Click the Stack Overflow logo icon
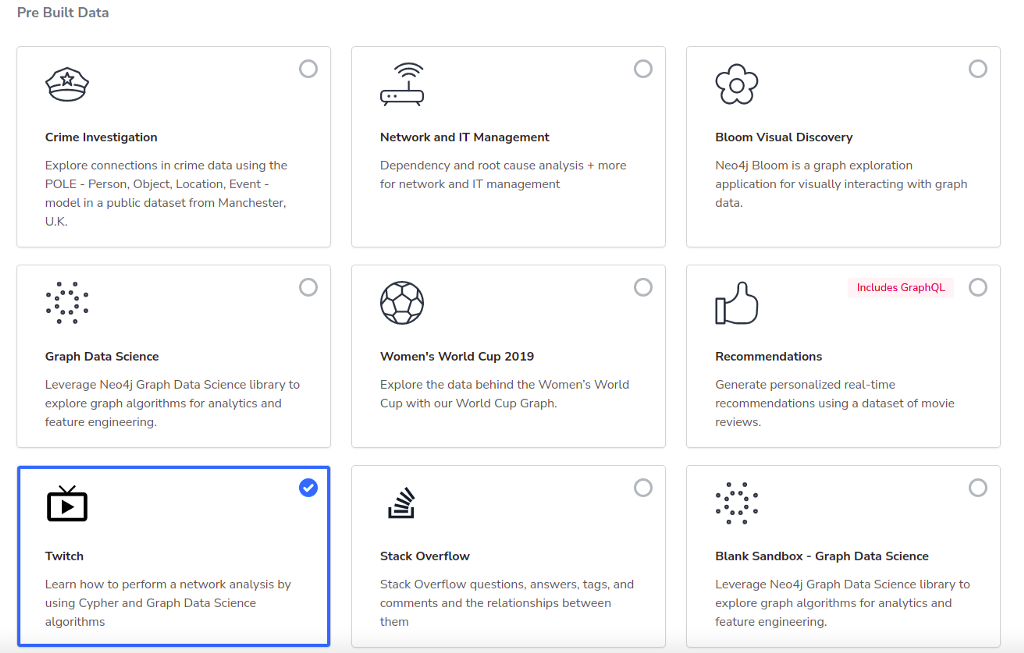Image resolution: width=1024 pixels, height=653 pixels. 402,503
